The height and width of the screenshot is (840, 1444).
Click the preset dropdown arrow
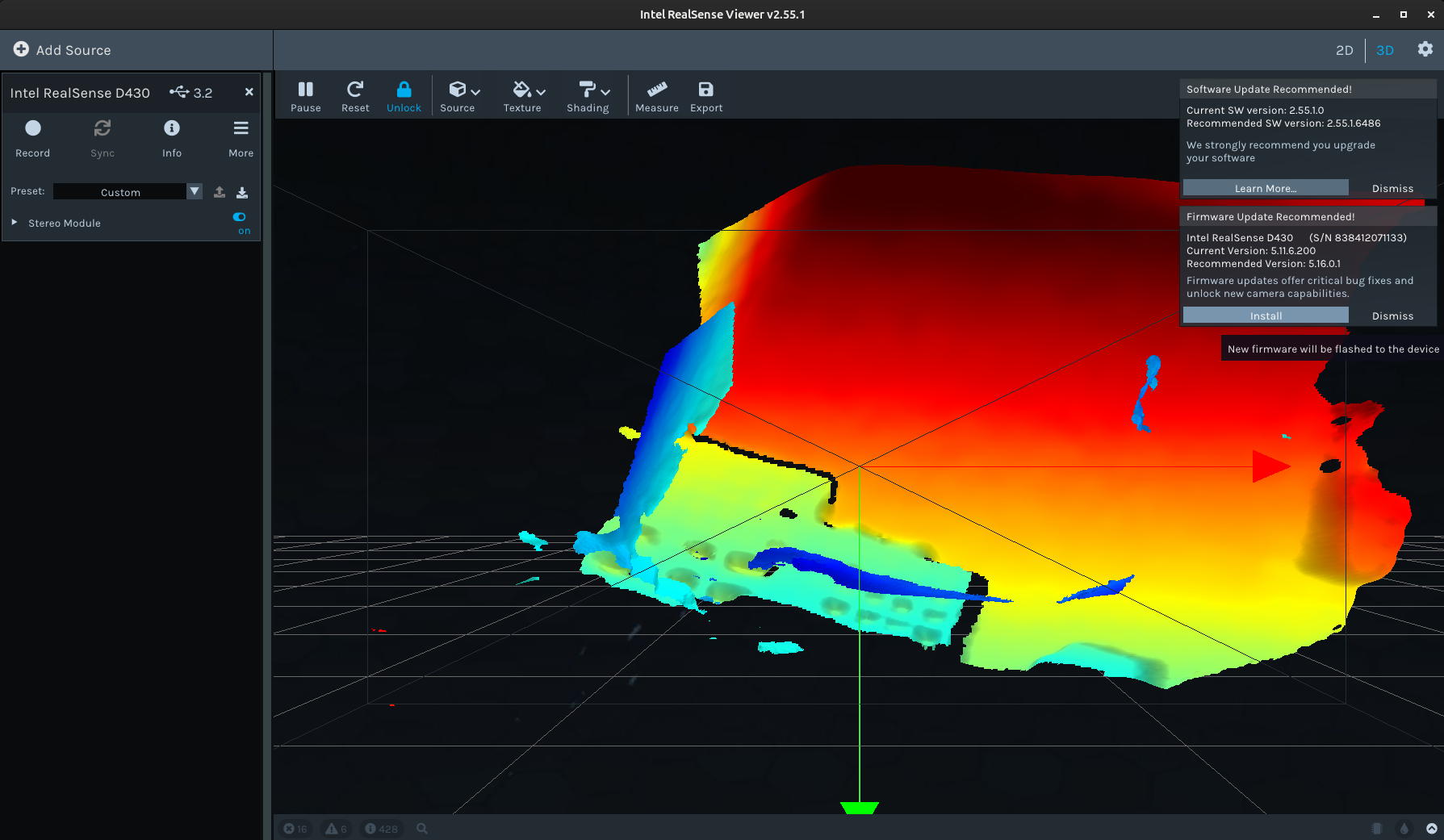[x=195, y=191]
